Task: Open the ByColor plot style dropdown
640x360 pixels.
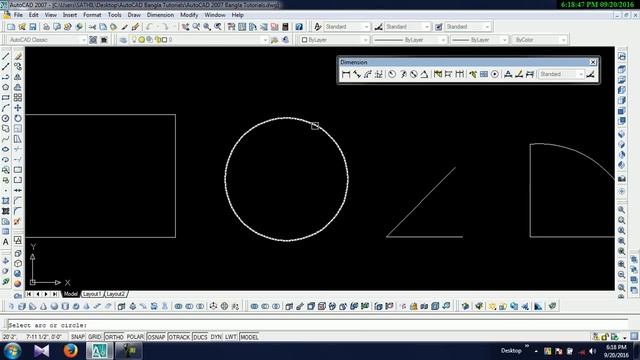Action: point(540,40)
